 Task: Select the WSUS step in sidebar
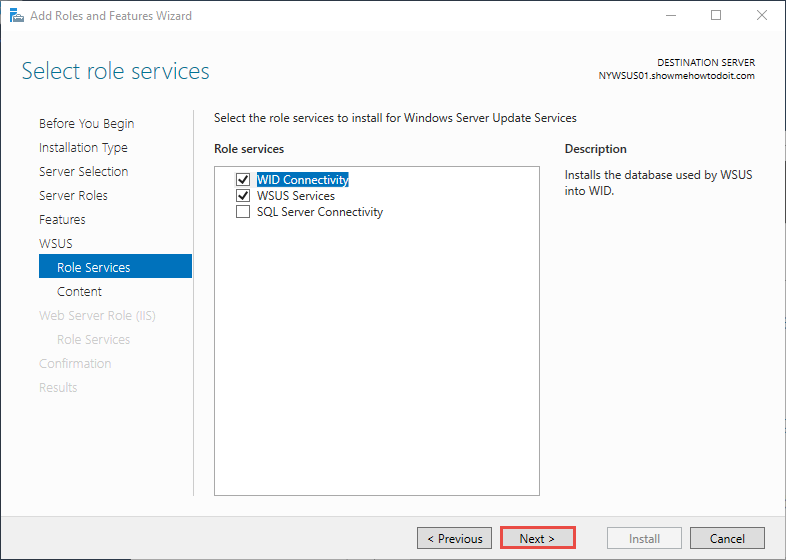[56, 244]
